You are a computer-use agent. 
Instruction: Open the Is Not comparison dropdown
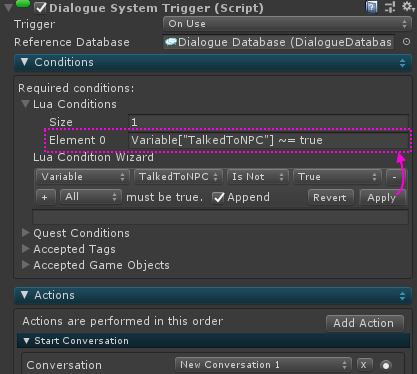(257, 177)
